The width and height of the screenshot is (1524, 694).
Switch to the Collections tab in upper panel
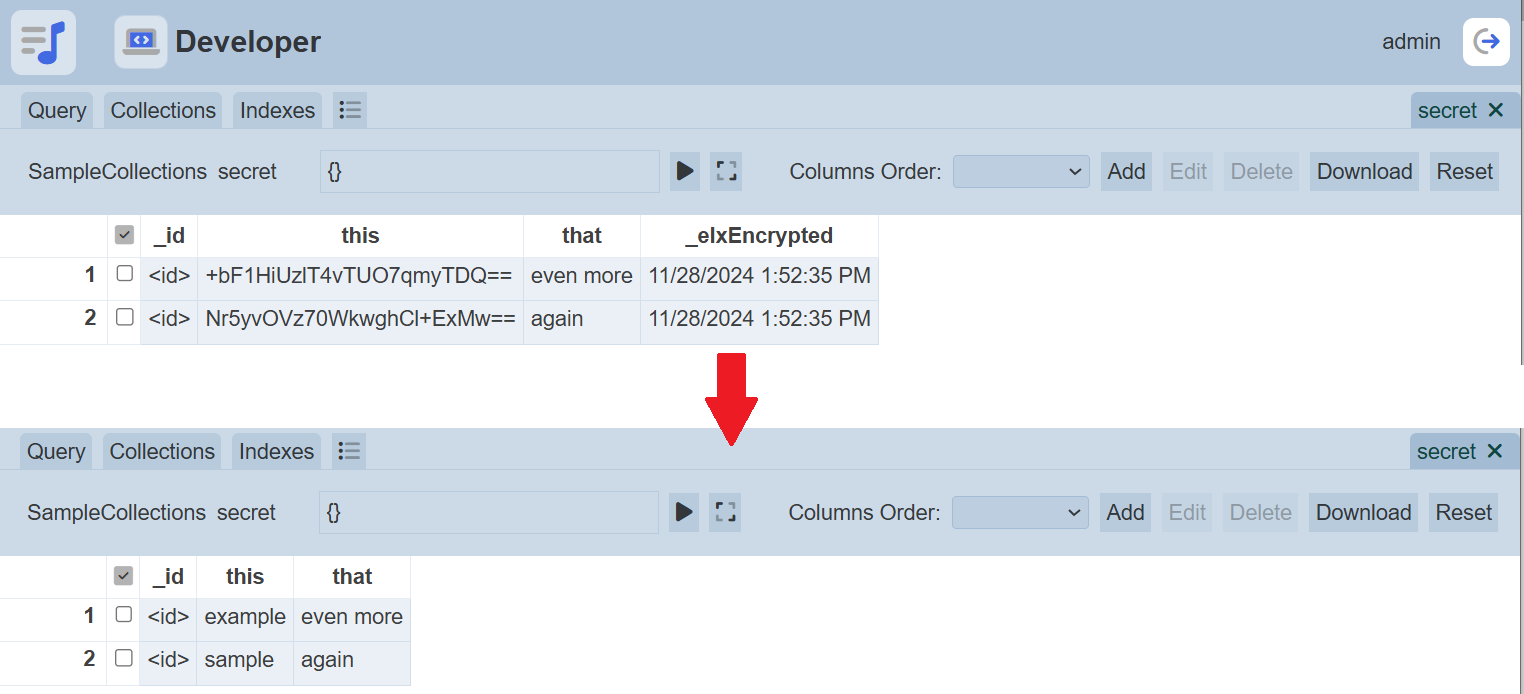pos(163,110)
